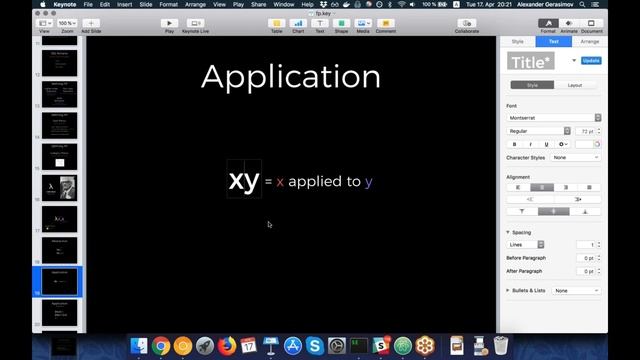This screenshot has width=640, height=360.
Task: Collapse the Spacing section
Action: [508, 232]
